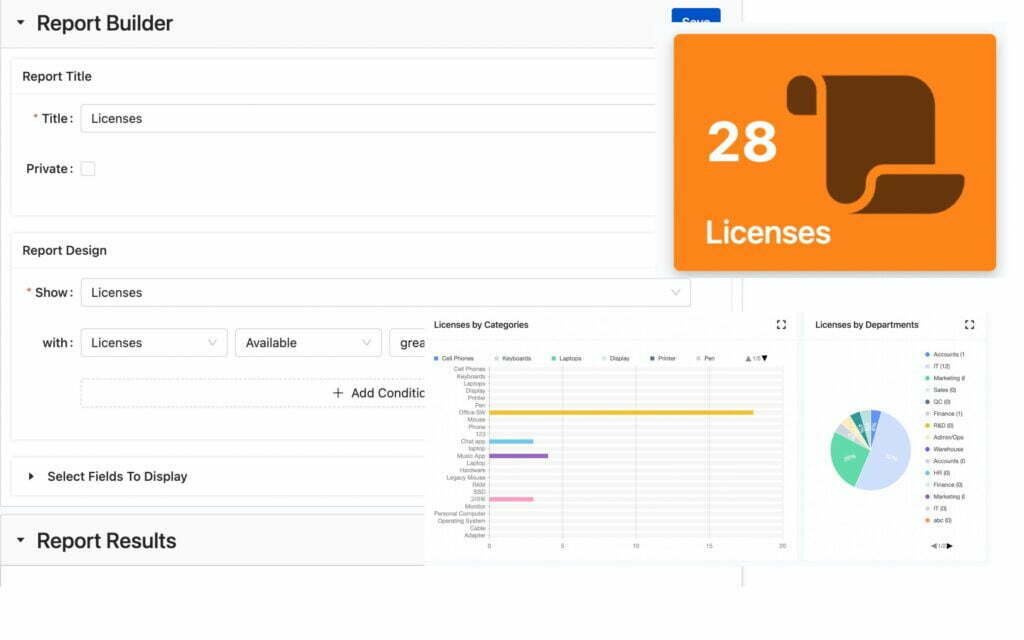
Task: Collapse the Report Builder section chevron
Action: click(22, 22)
